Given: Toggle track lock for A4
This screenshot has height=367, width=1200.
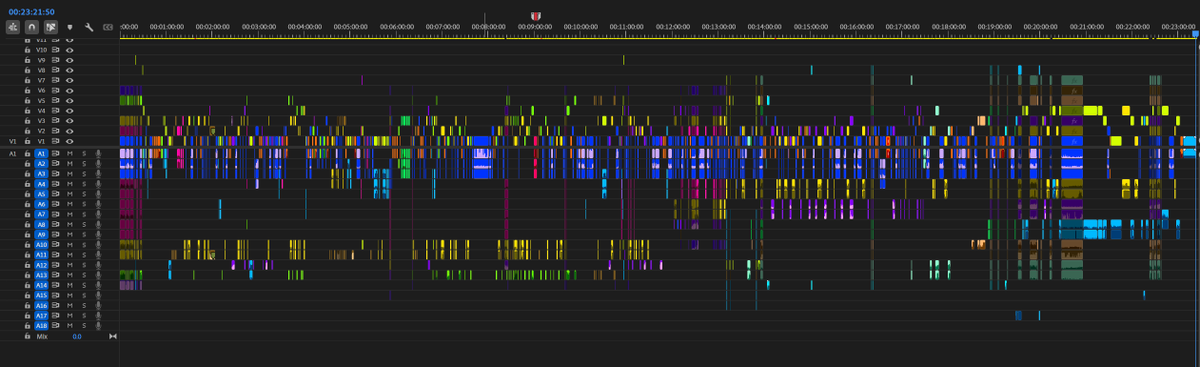Looking at the screenshot, I should pos(28,184).
